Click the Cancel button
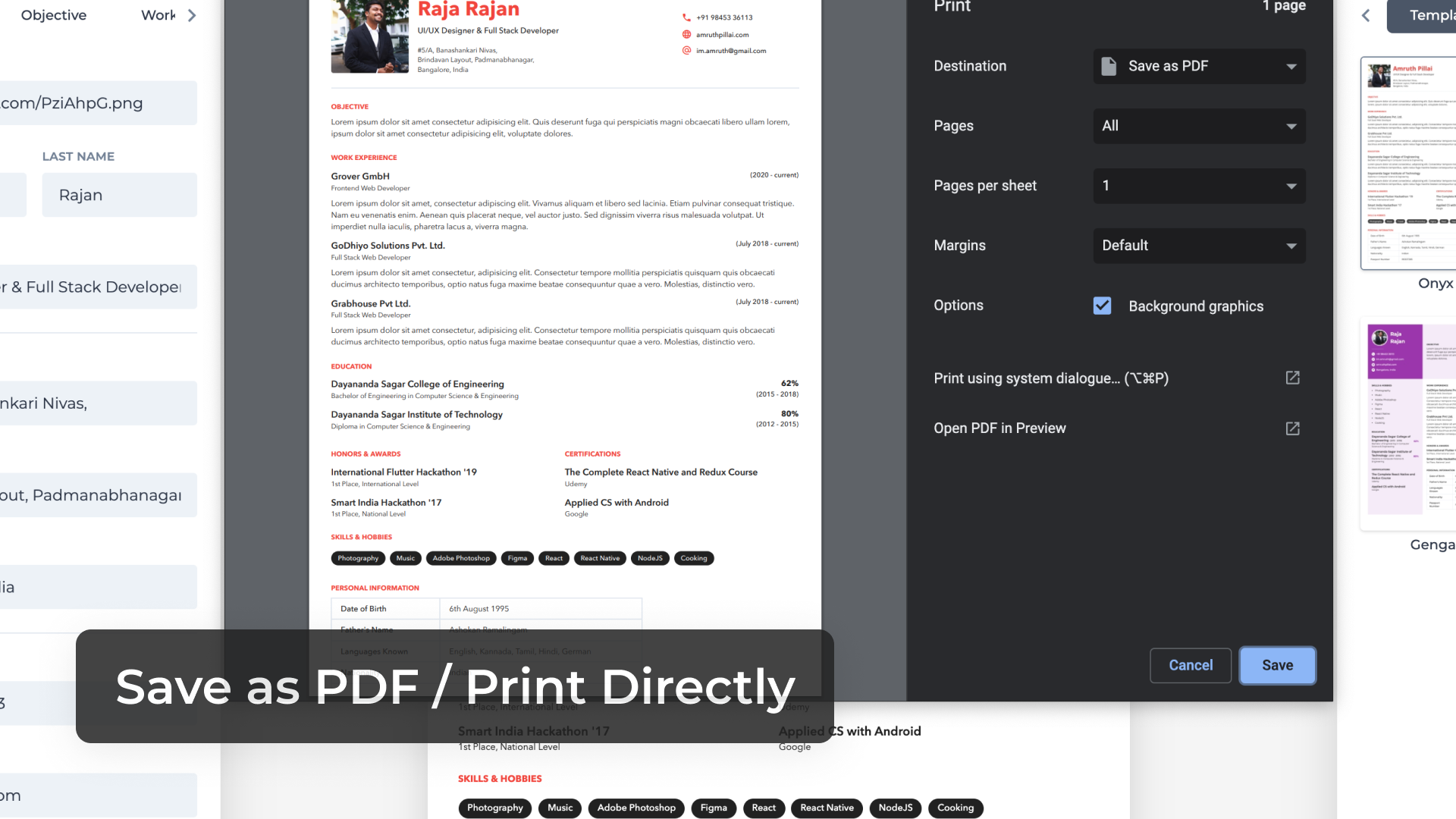This screenshot has width=1456, height=819. [1190, 664]
